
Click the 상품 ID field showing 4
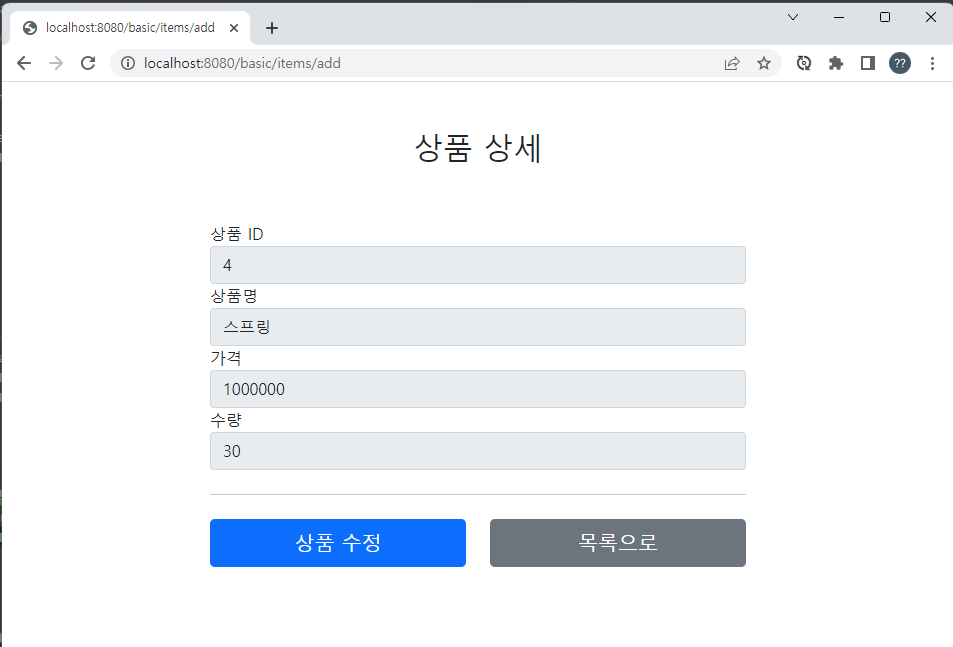[x=478, y=265]
